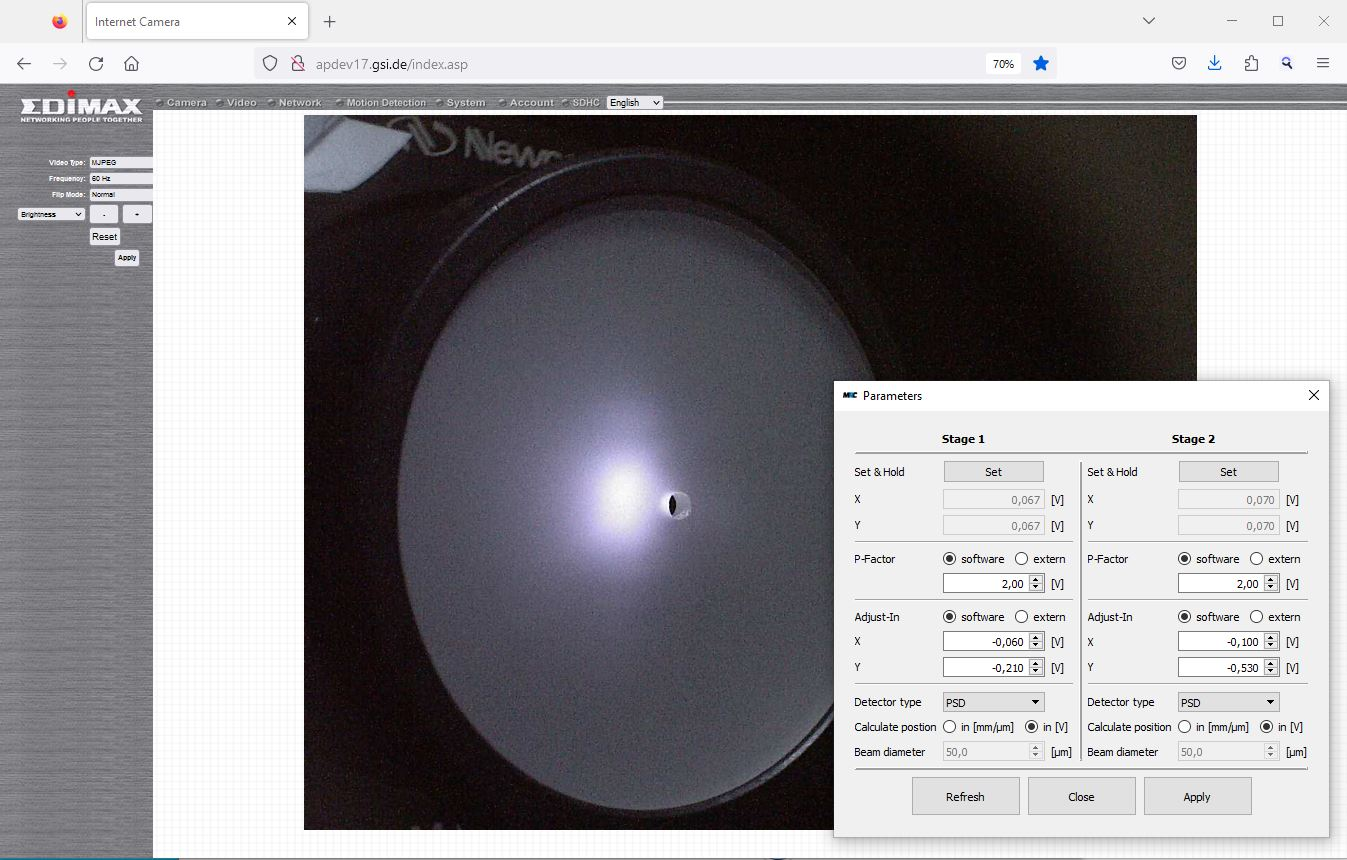Open the Save to Pocket icon
1347x860 pixels.
pyautogui.click(x=1179, y=63)
